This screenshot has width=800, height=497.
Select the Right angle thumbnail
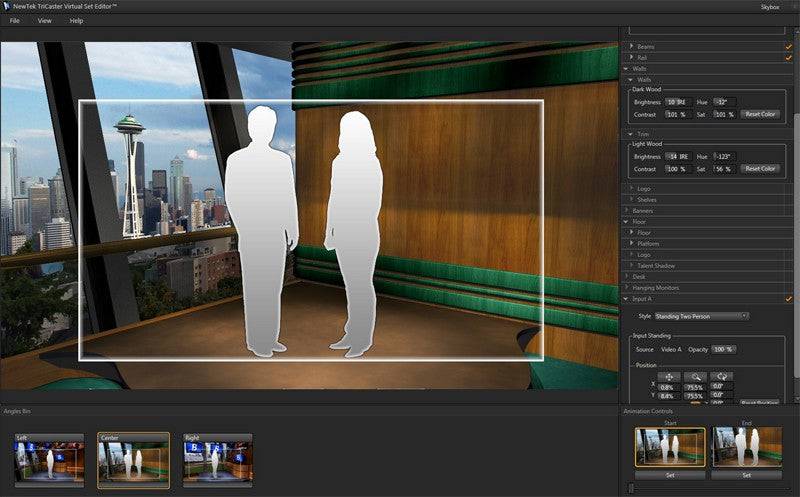click(x=217, y=461)
